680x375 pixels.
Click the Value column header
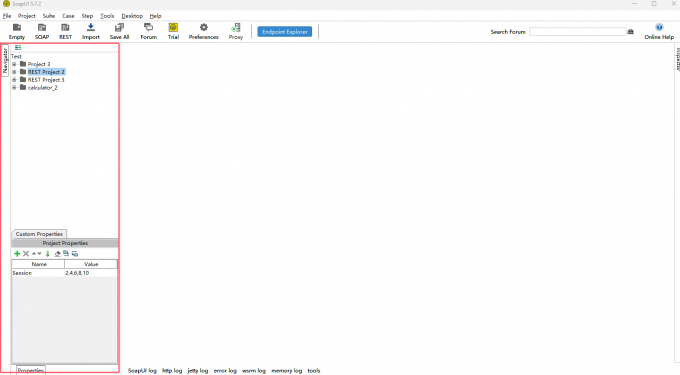91,264
